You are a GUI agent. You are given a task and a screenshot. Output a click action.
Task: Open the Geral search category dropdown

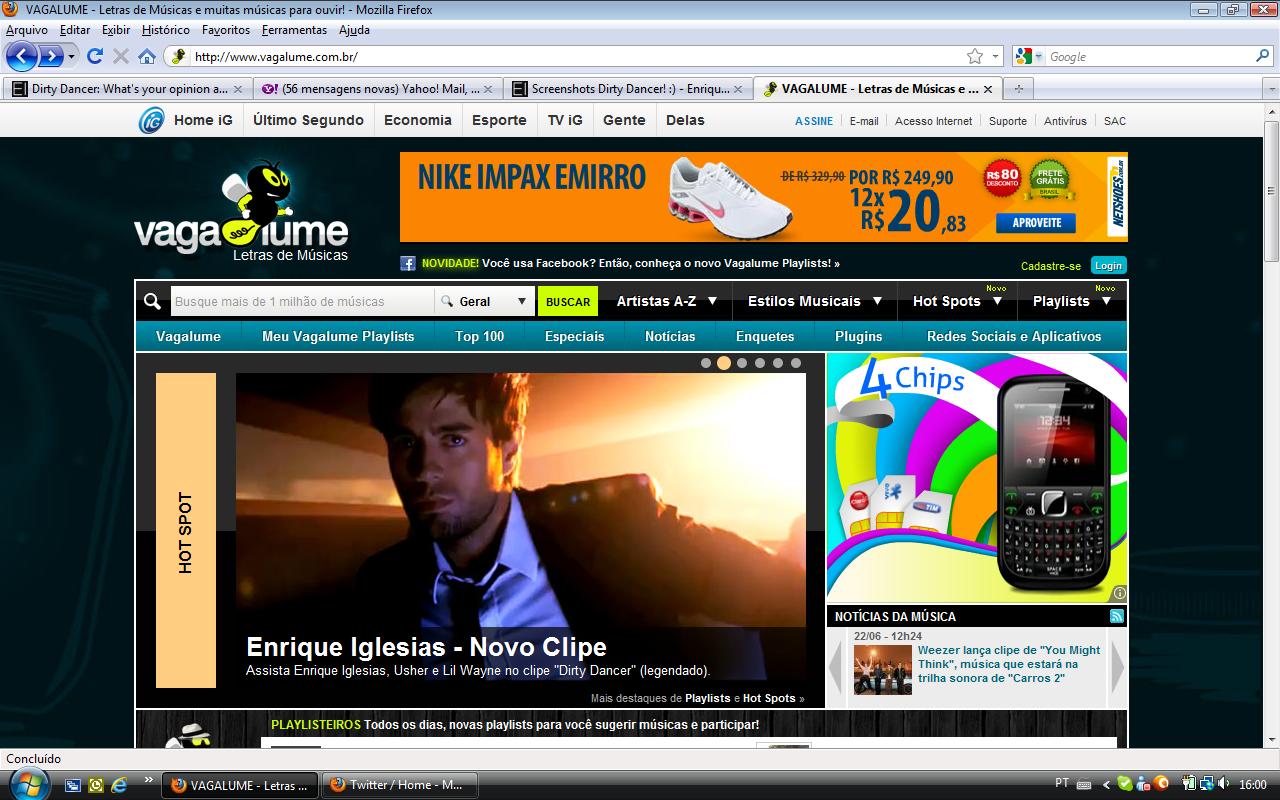(484, 301)
